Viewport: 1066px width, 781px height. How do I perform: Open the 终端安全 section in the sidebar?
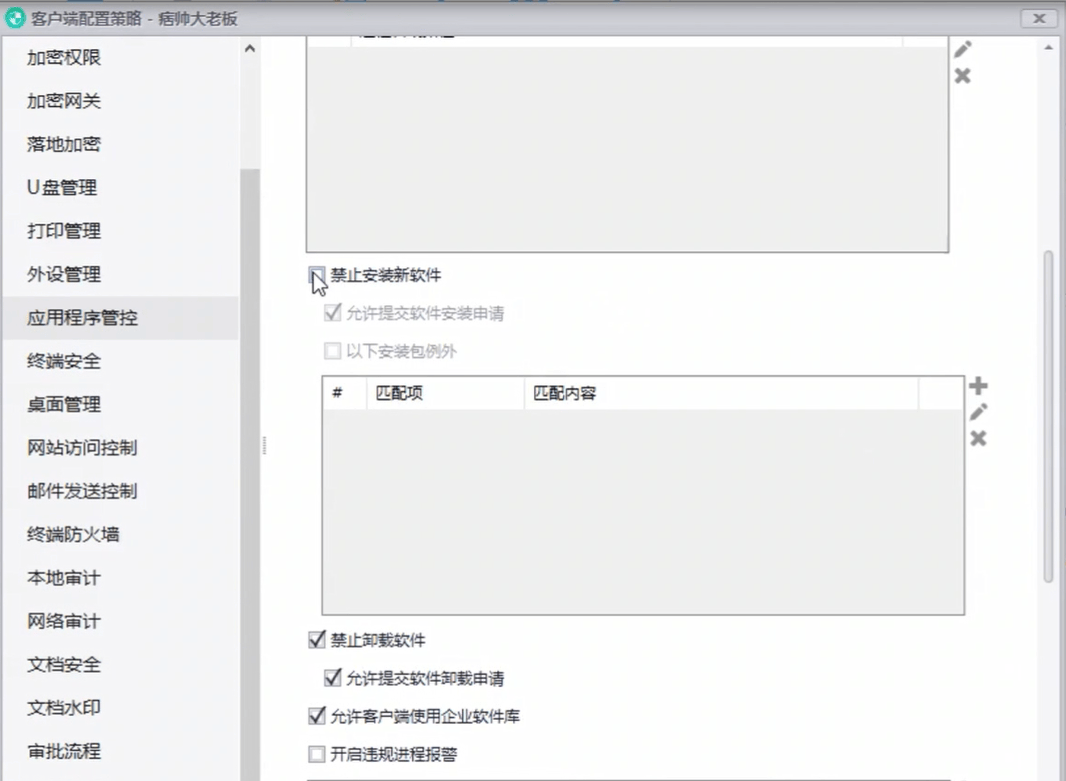pyautogui.click(x=64, y=361)
